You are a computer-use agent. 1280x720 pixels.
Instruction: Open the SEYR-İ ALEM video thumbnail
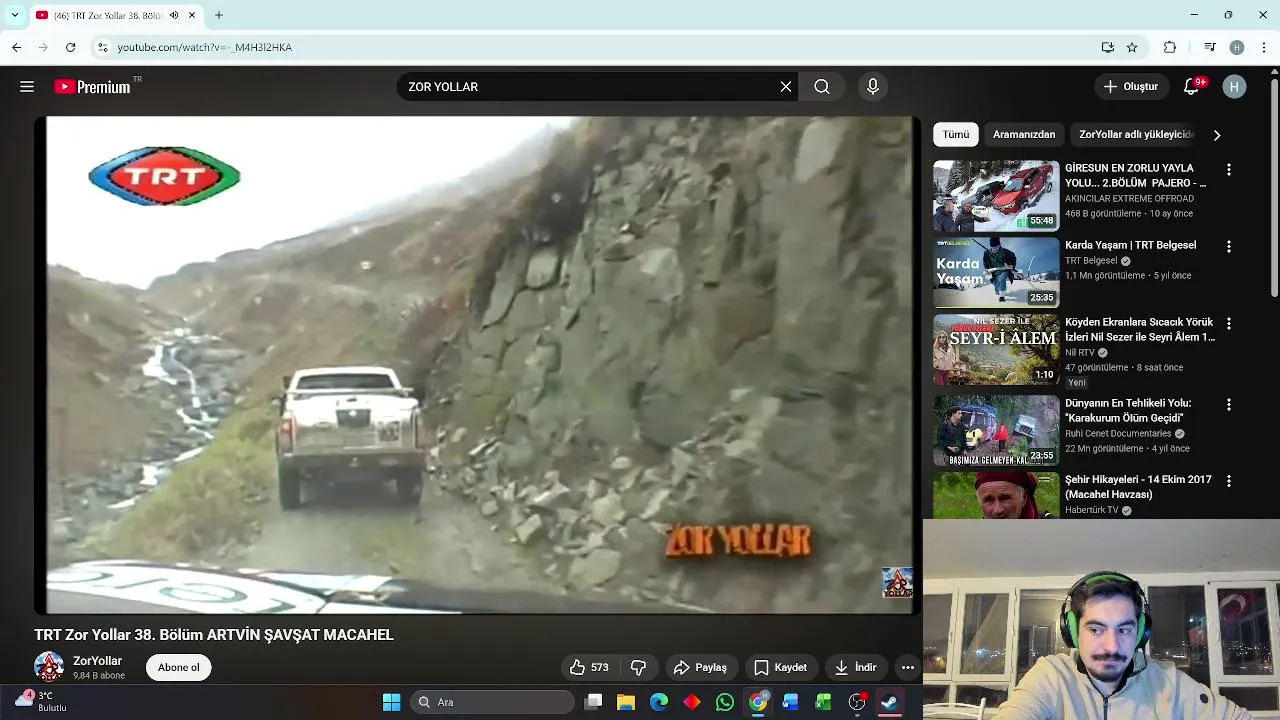[x=996, y=350]
